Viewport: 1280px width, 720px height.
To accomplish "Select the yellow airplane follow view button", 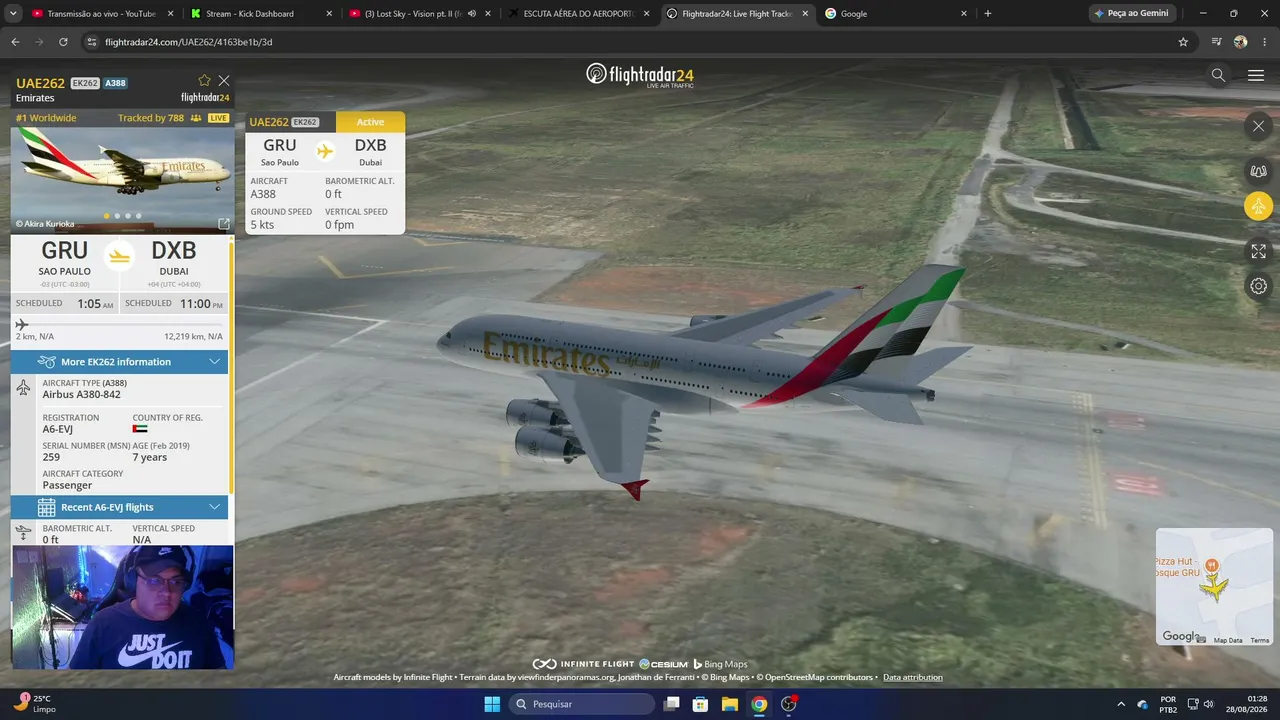I will [1258, 206].
